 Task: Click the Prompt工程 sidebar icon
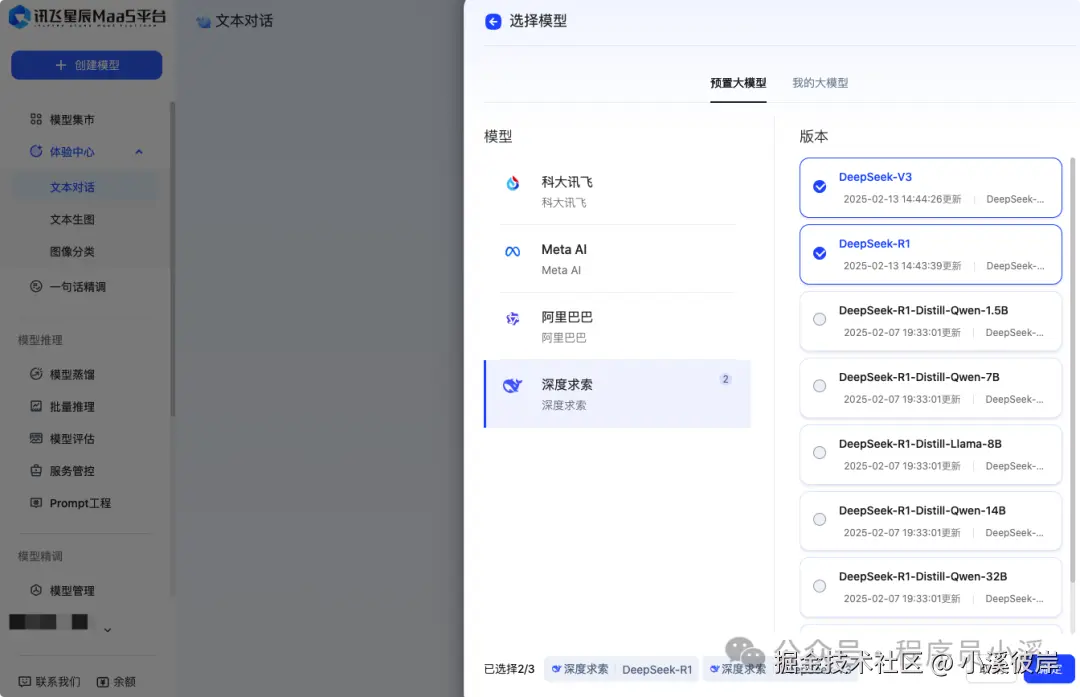(36, 502)
